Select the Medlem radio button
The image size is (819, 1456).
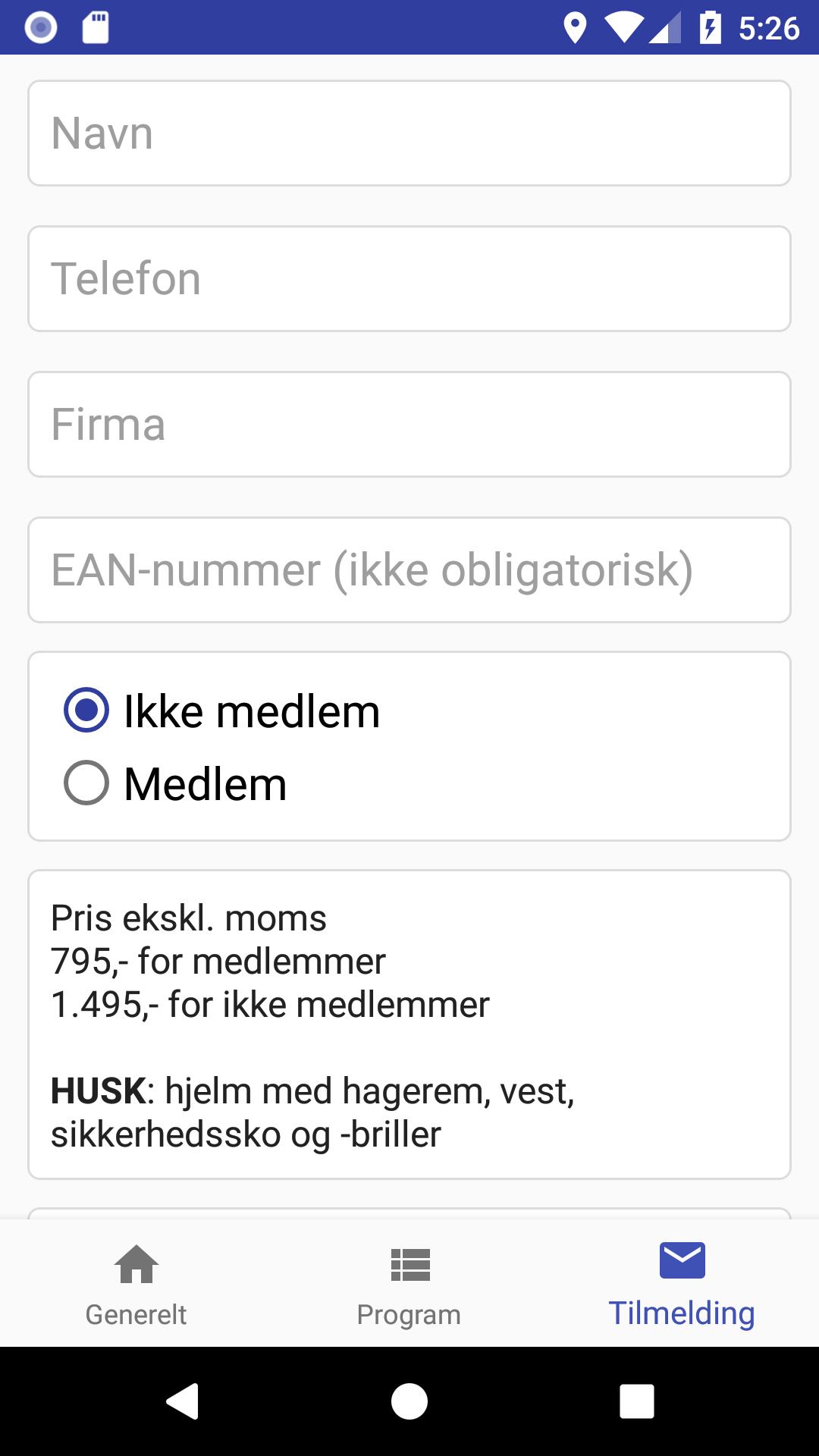(86, 785)
